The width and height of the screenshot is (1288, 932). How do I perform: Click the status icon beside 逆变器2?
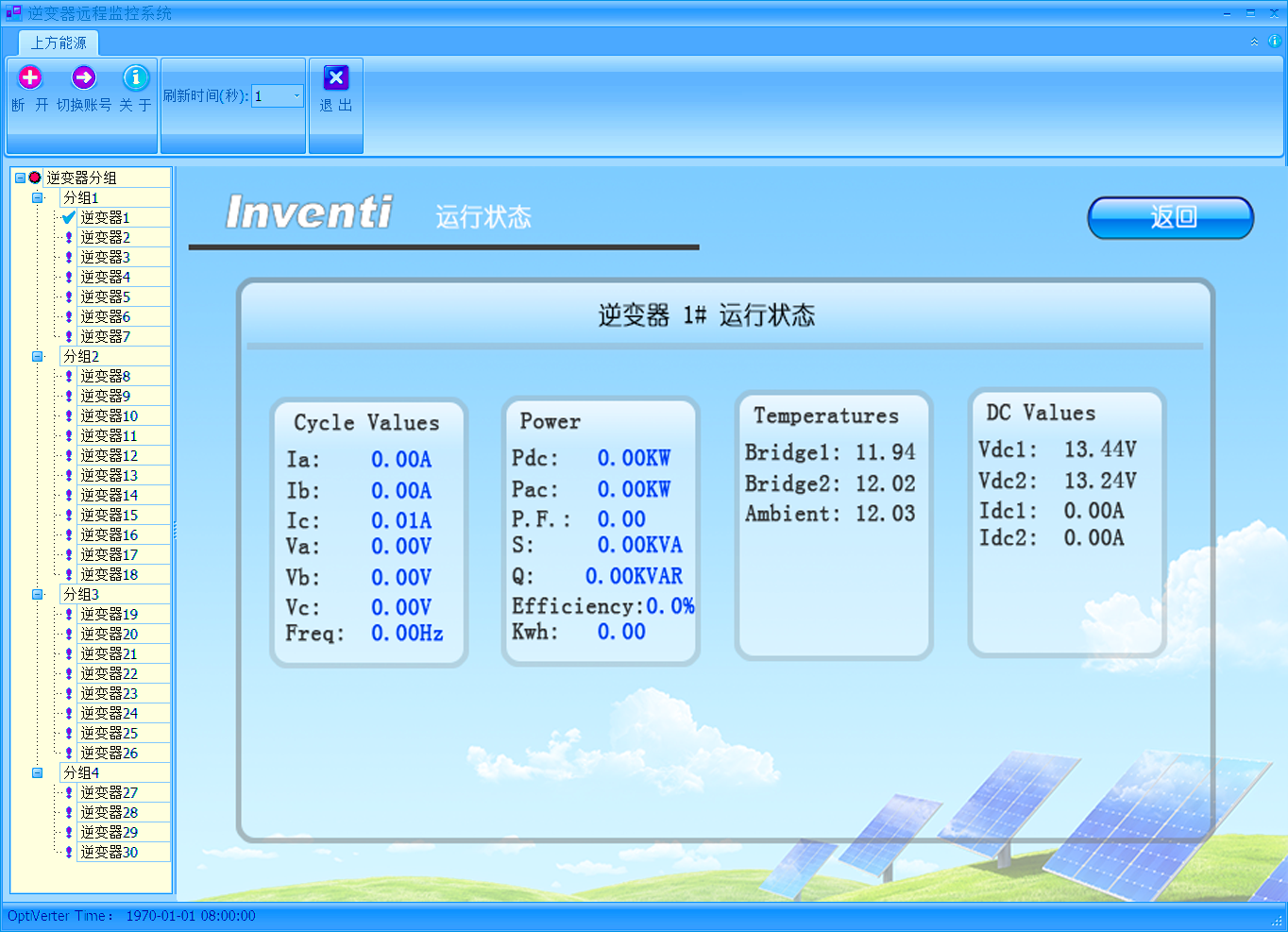coord(69,238)
